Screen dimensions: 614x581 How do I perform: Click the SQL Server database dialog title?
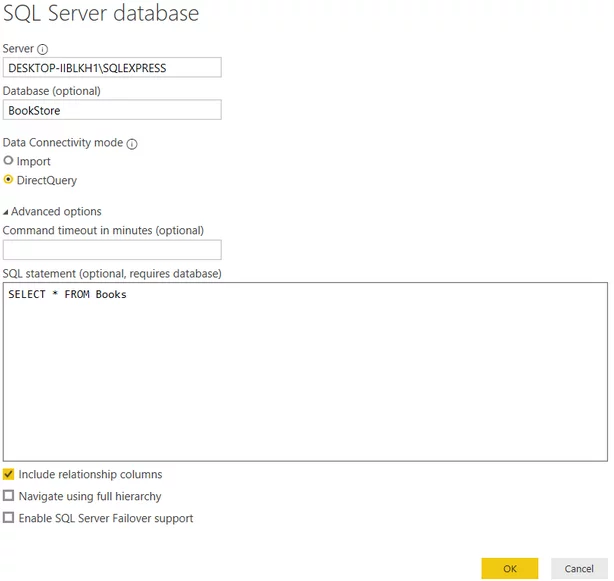pyautogui.click(x=101, y=14)
